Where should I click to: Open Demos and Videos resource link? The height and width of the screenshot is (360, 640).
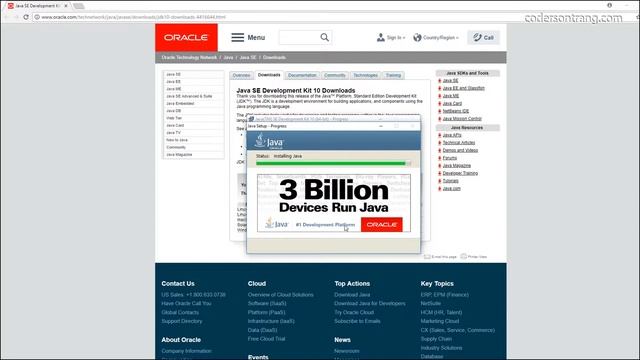460,151
